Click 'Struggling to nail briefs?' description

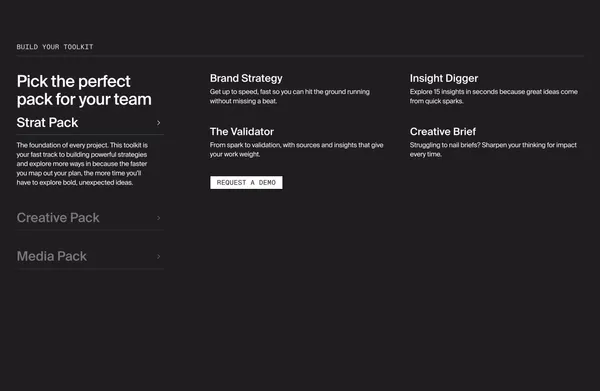493,150
